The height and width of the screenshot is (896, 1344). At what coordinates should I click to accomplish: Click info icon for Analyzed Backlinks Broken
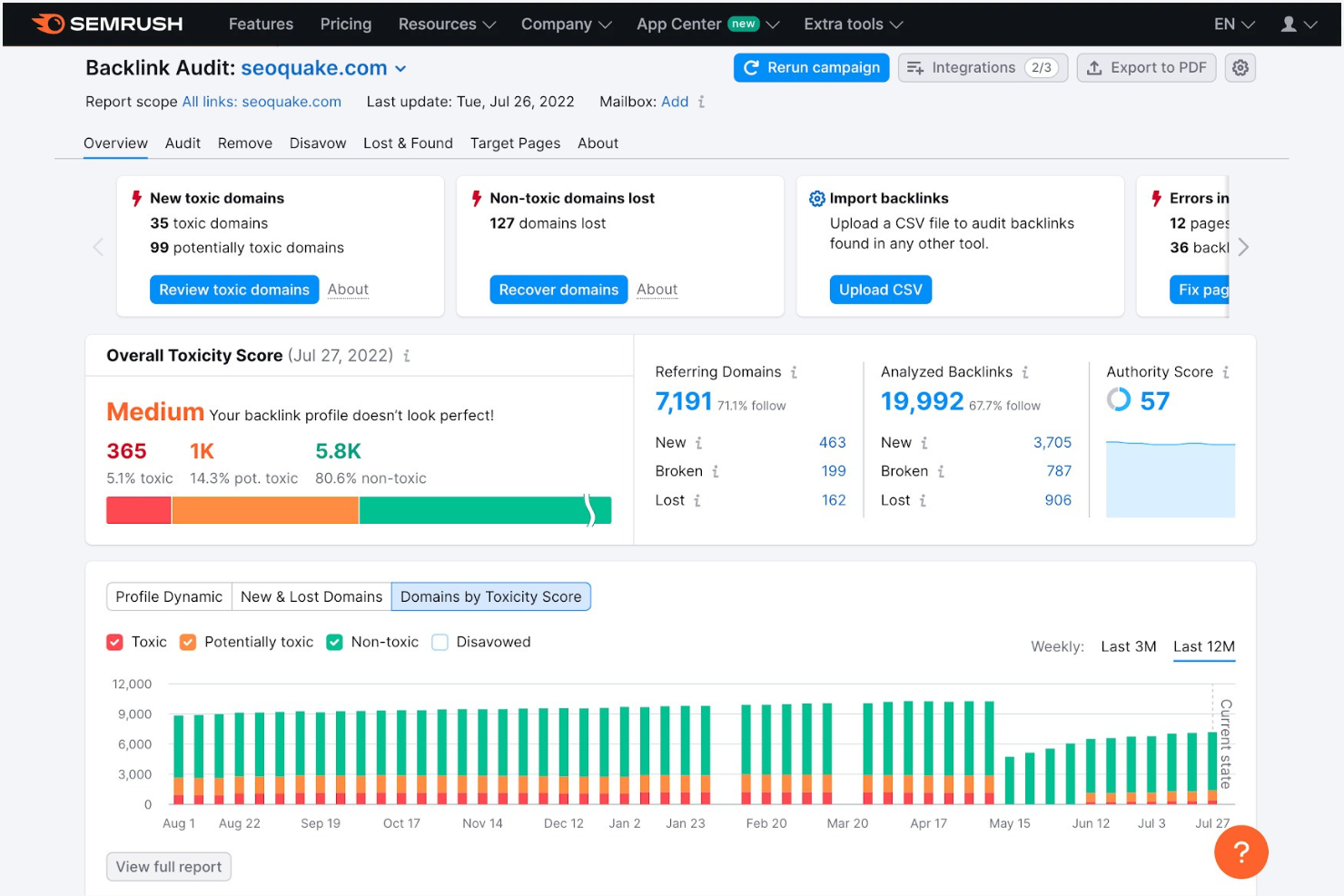pyautogui.click(x=941, y=471)
